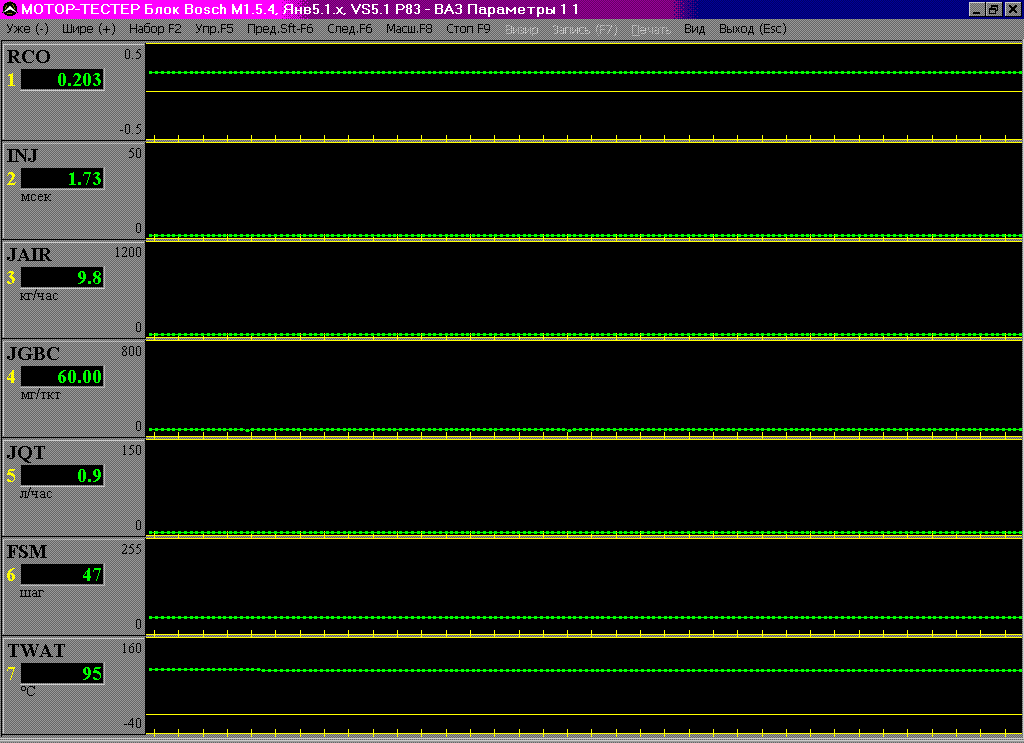
Task: Click the TWAT value field 95
Action: point(62,673)
